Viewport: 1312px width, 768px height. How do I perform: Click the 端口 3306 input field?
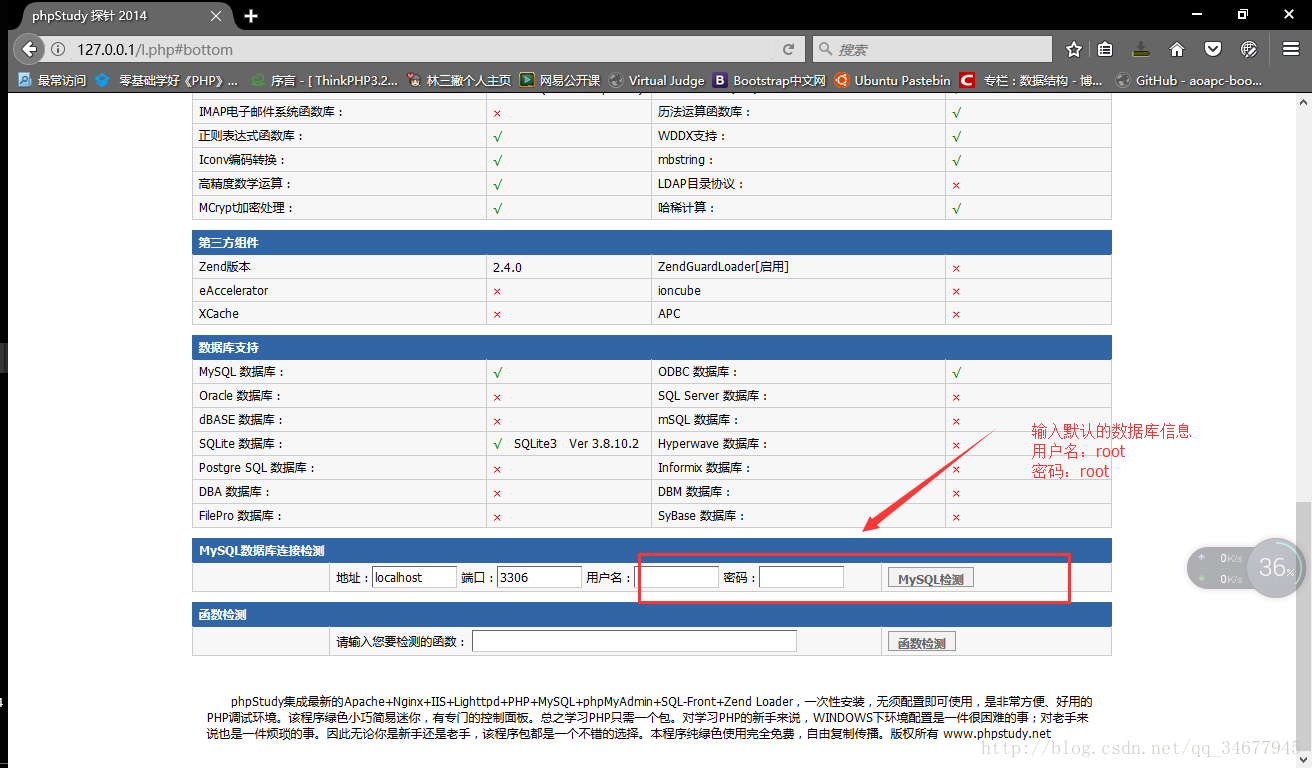coord(539,577)
